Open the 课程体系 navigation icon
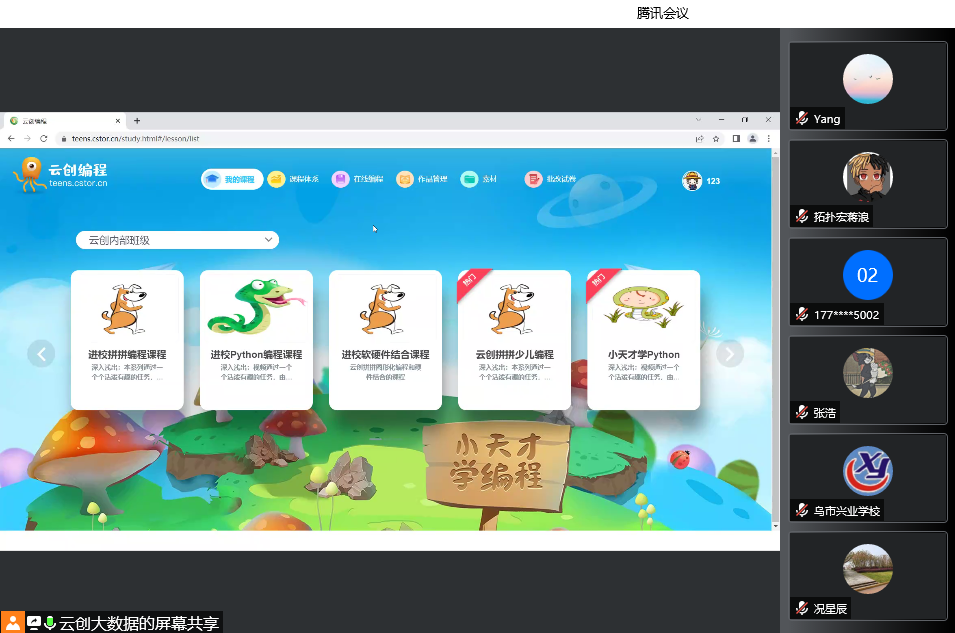The height and width of the screenshot is (633, 955). [277, 180]
